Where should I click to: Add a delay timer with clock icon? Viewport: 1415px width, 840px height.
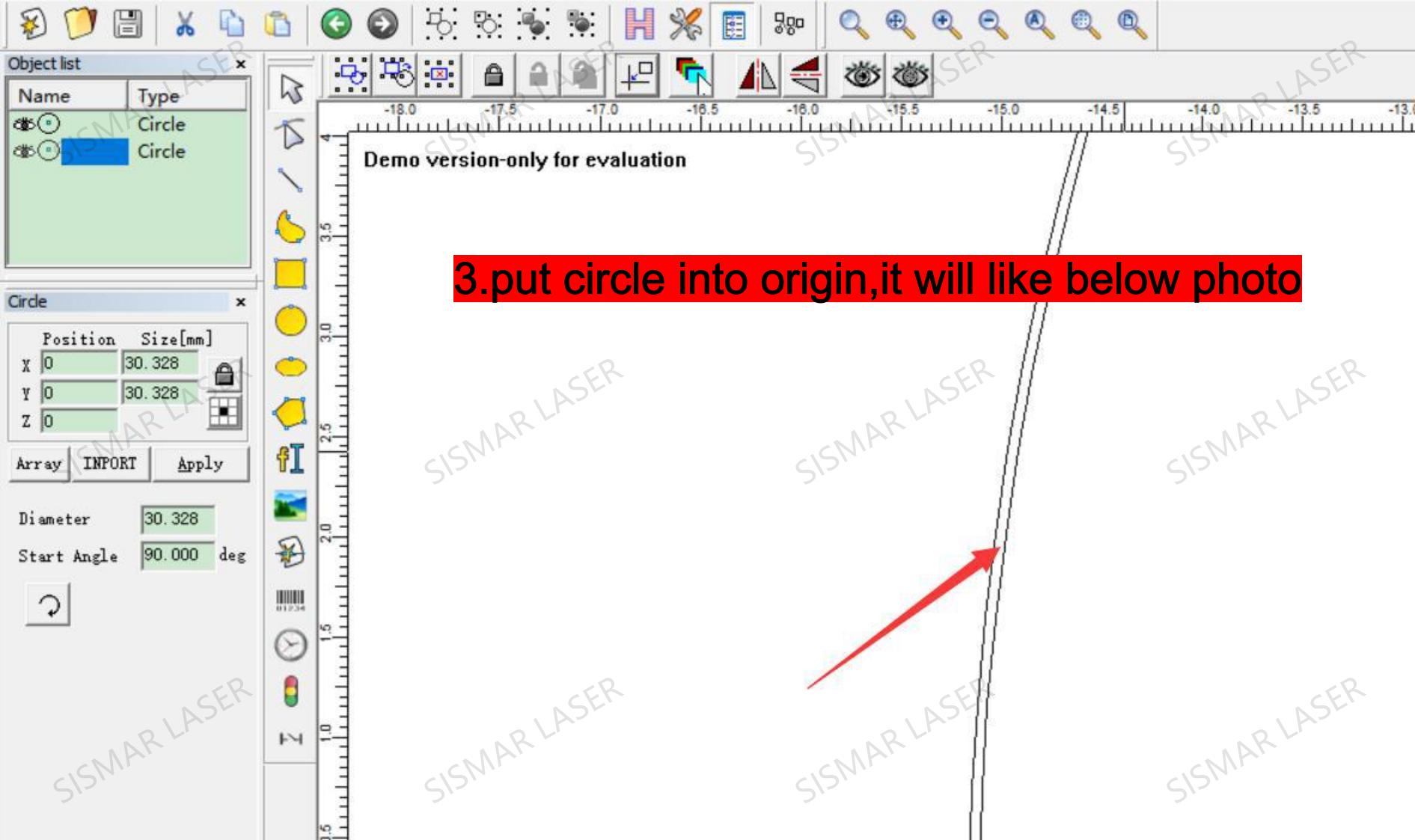tap(290, 645)
